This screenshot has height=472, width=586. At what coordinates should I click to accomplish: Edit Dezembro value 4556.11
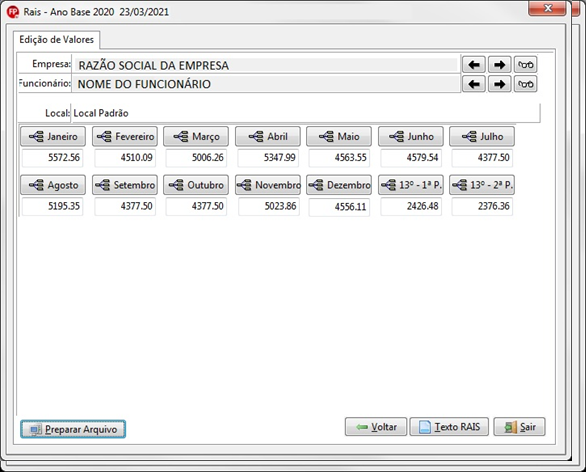coord(339,207)
